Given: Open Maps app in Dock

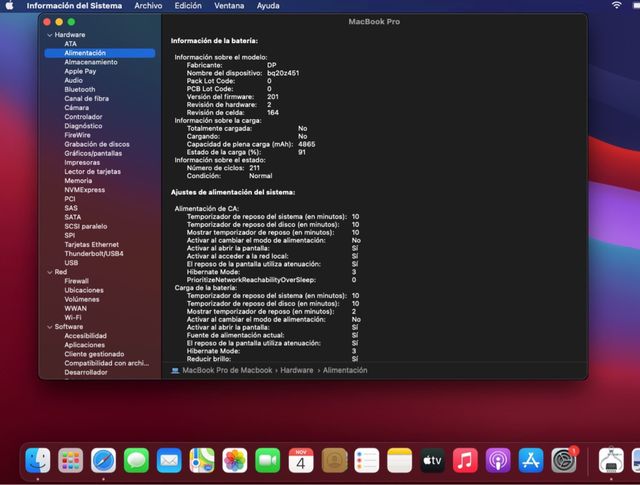Looking at the screenshot, I should pos(202,460).
